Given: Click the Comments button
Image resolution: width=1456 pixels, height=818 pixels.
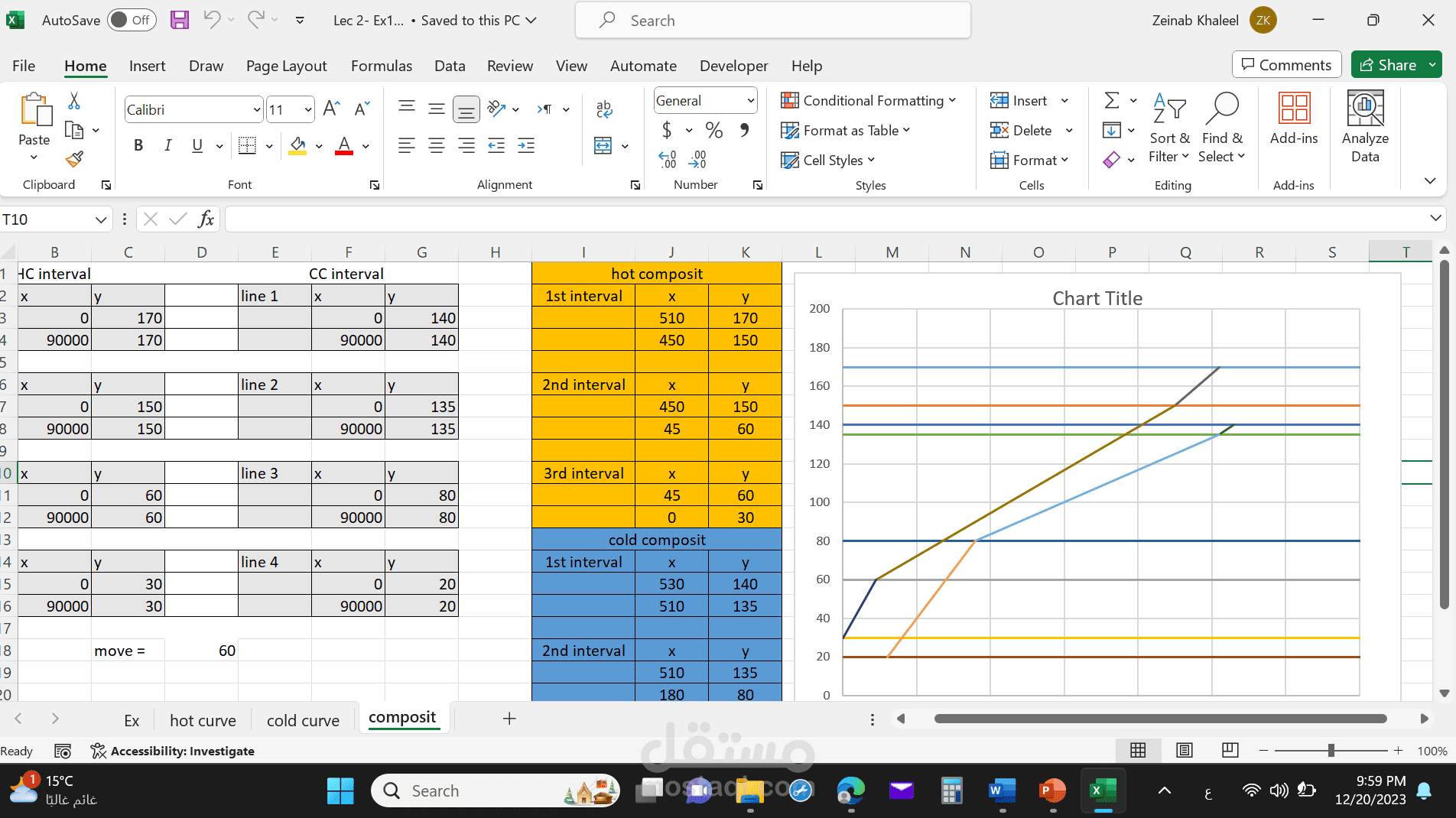Looking at the screenshot, I should pyautogui.click(x=1287, y=65).
